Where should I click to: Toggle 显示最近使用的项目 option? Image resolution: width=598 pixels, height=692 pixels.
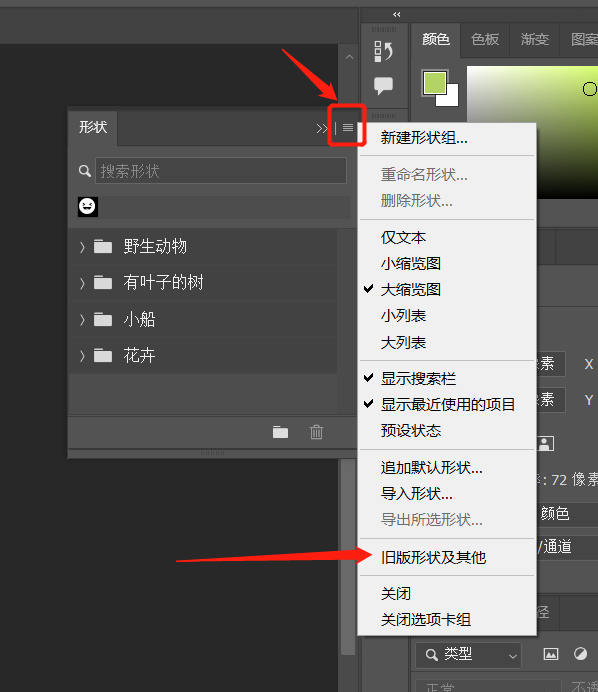coord(448,404)
